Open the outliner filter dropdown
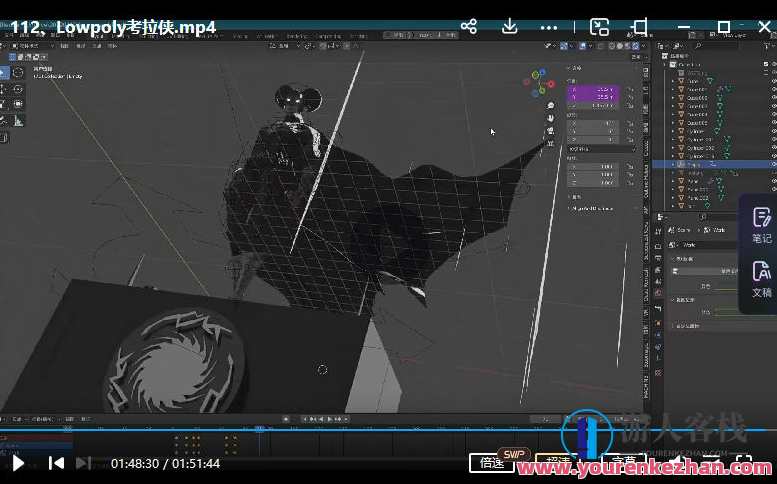 (768, 46)
